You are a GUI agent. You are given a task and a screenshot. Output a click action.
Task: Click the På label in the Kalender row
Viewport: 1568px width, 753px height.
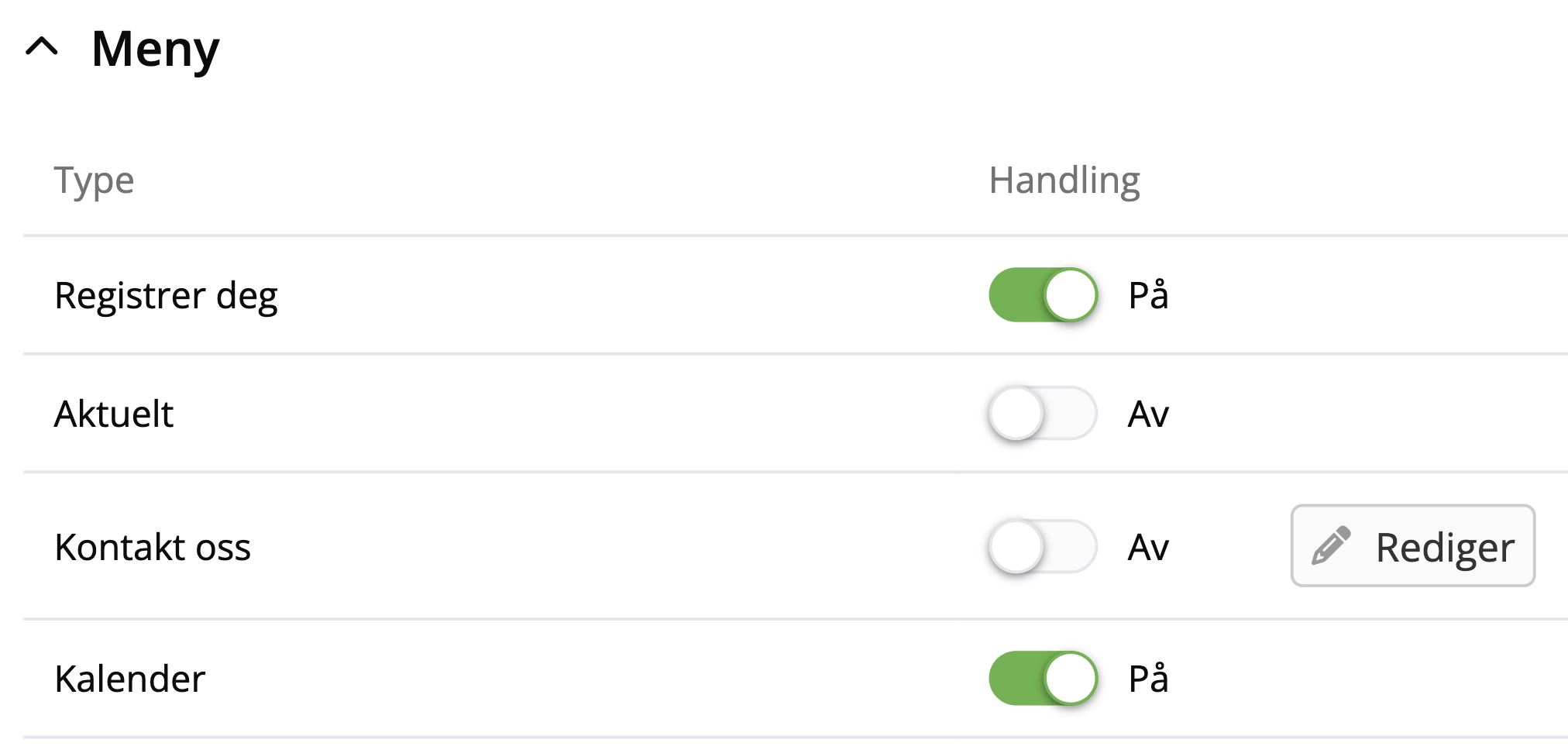pos(1148,679)
